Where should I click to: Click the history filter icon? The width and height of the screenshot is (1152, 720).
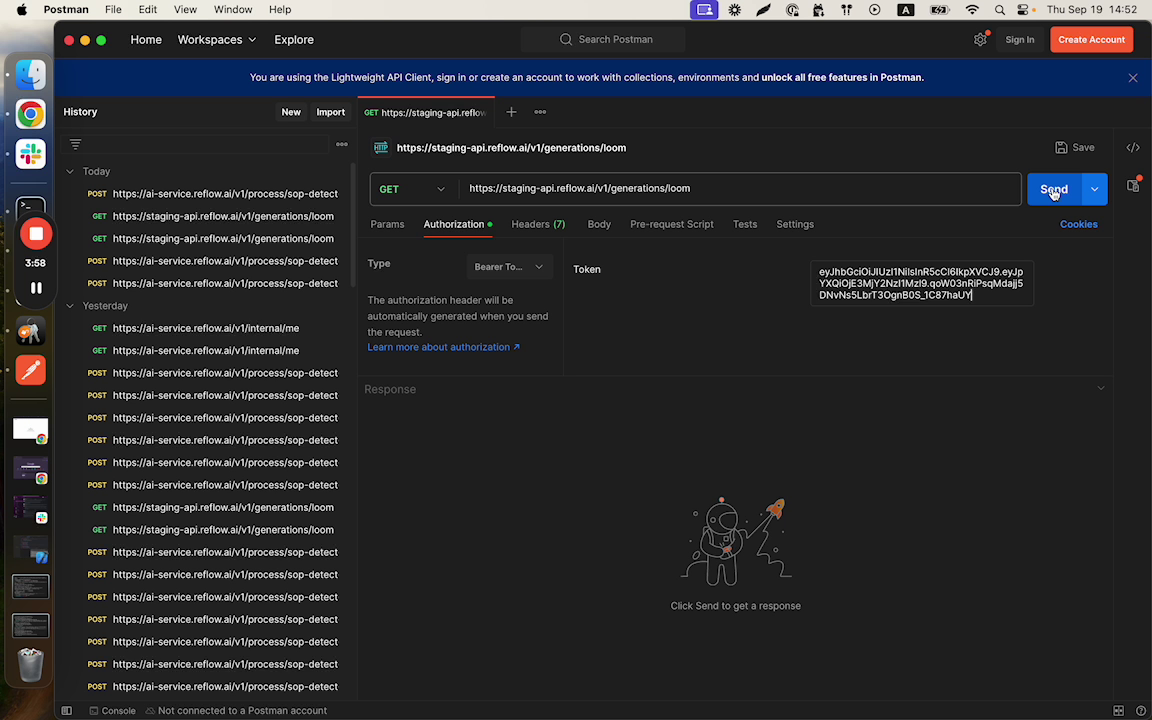(75, 144)
